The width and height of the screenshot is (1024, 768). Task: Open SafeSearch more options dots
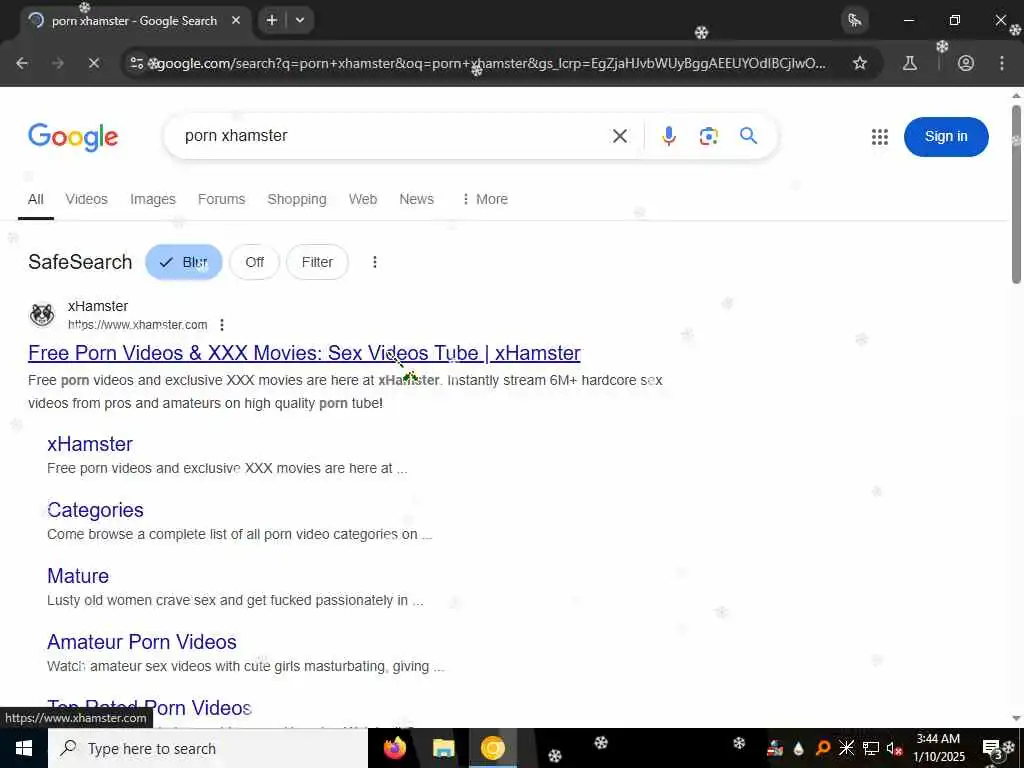click(374, 262)
